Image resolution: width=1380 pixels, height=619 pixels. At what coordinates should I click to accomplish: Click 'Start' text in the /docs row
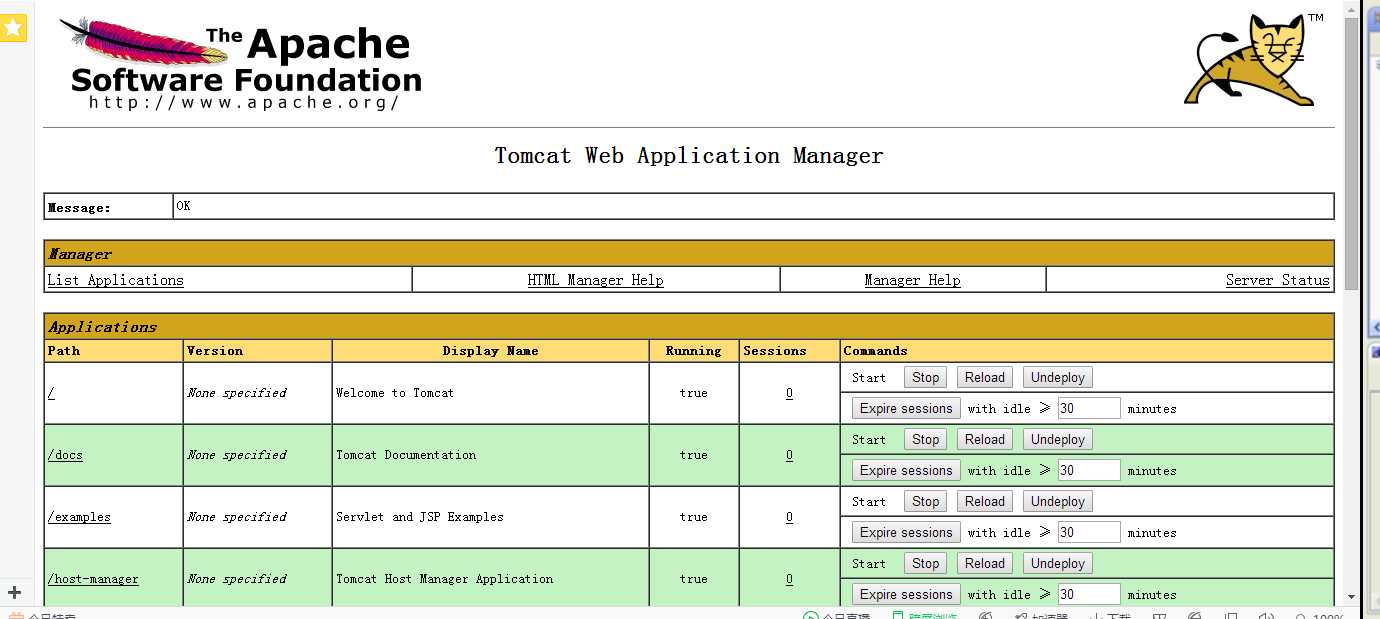click(869, 439)
